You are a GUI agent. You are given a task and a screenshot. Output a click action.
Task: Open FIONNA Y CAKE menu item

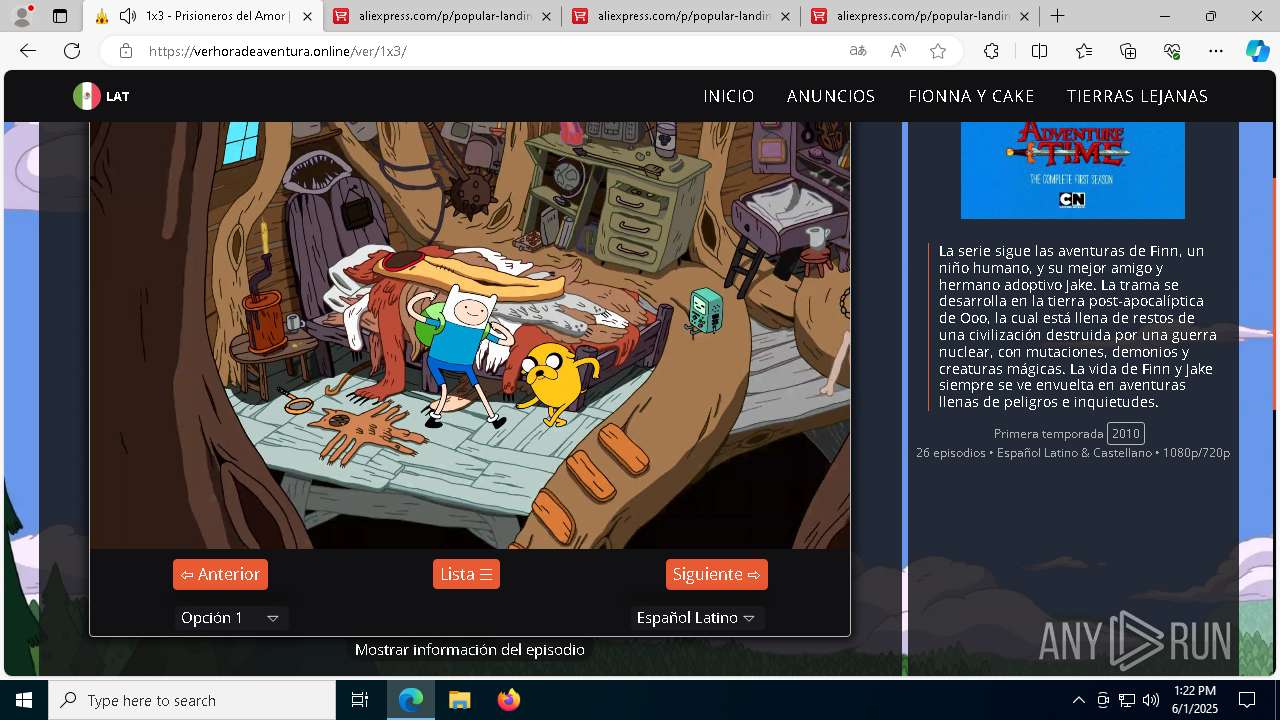[971, 96]
